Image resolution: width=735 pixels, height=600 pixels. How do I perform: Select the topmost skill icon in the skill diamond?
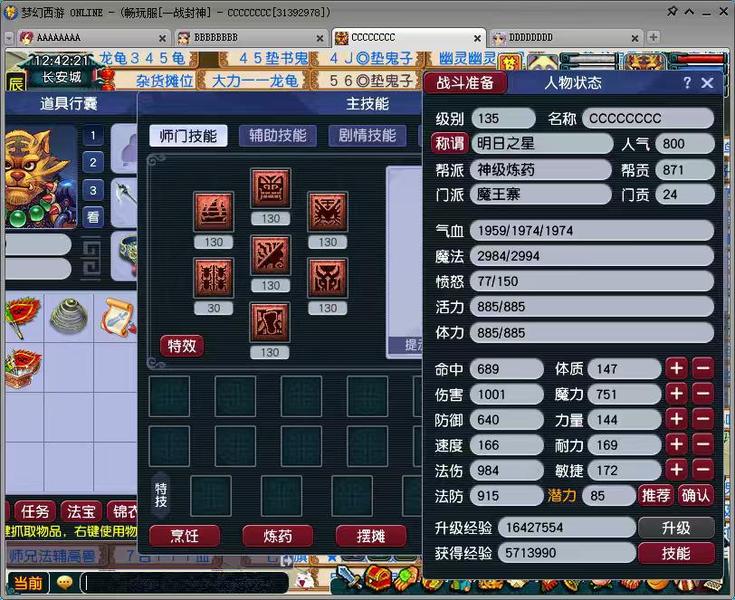click(x=270, y=188)
